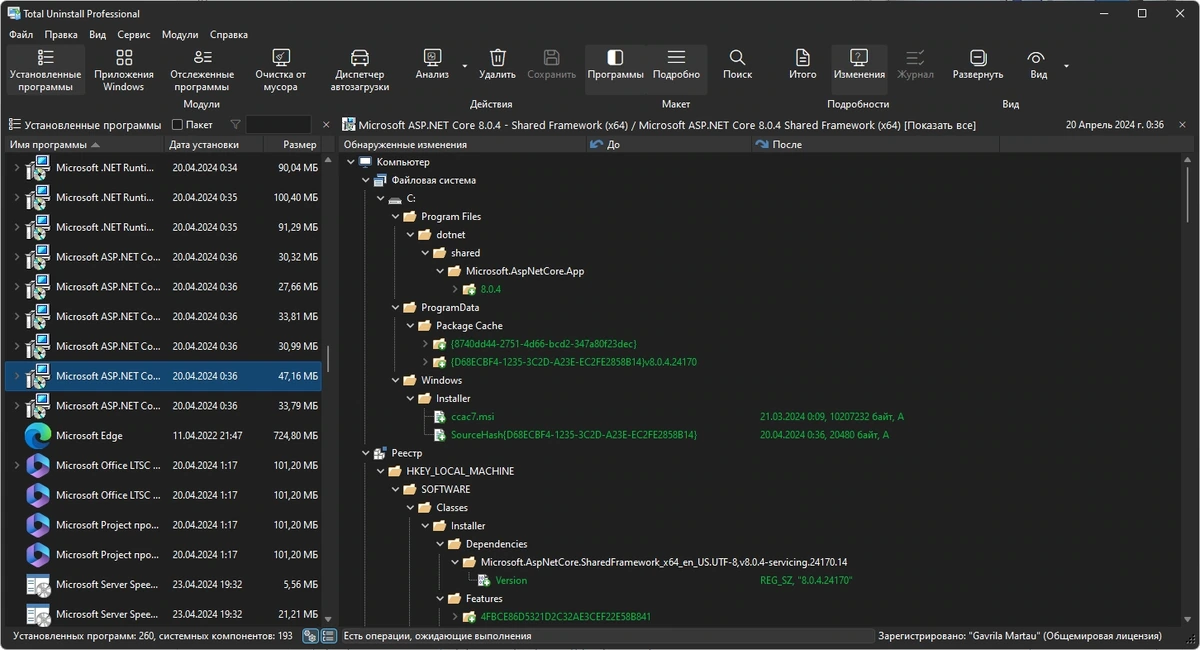Select the Файловая система node icon
This screenshot has width=1200, height=650.
pyautogui.click(x=380, y=181)
